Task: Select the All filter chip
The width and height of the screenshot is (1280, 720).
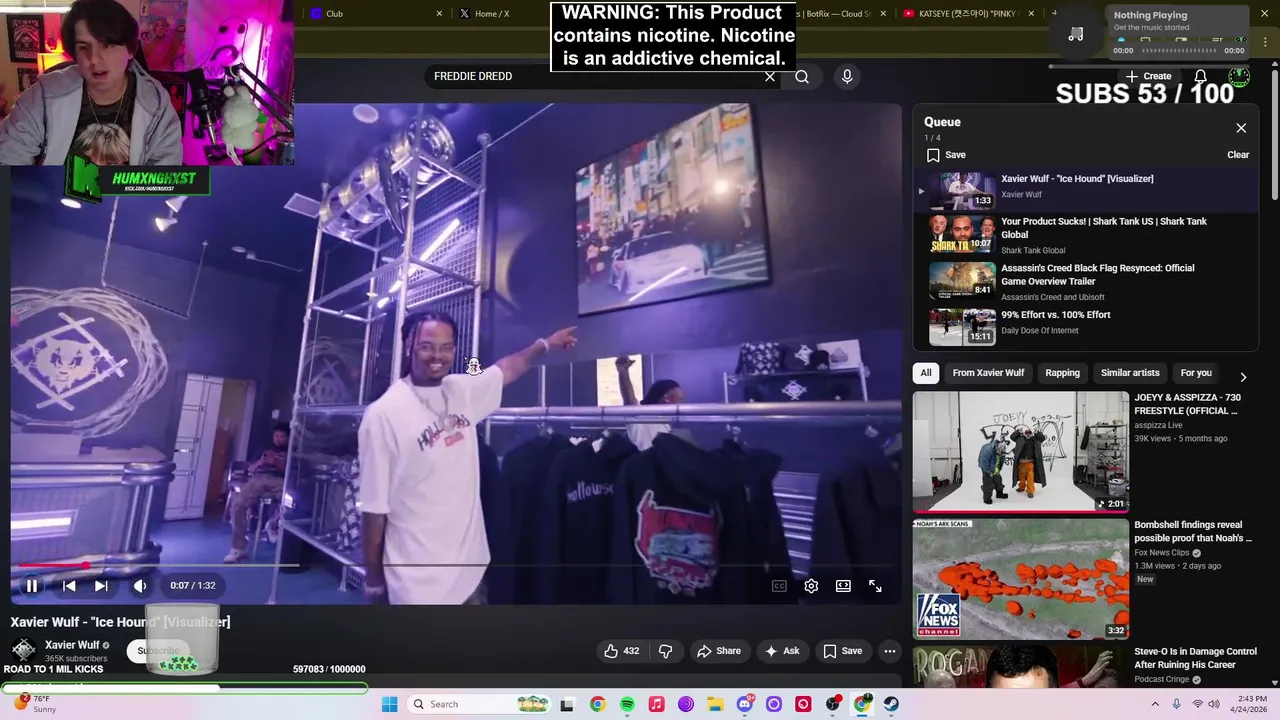Action: [x=926, y=373]
